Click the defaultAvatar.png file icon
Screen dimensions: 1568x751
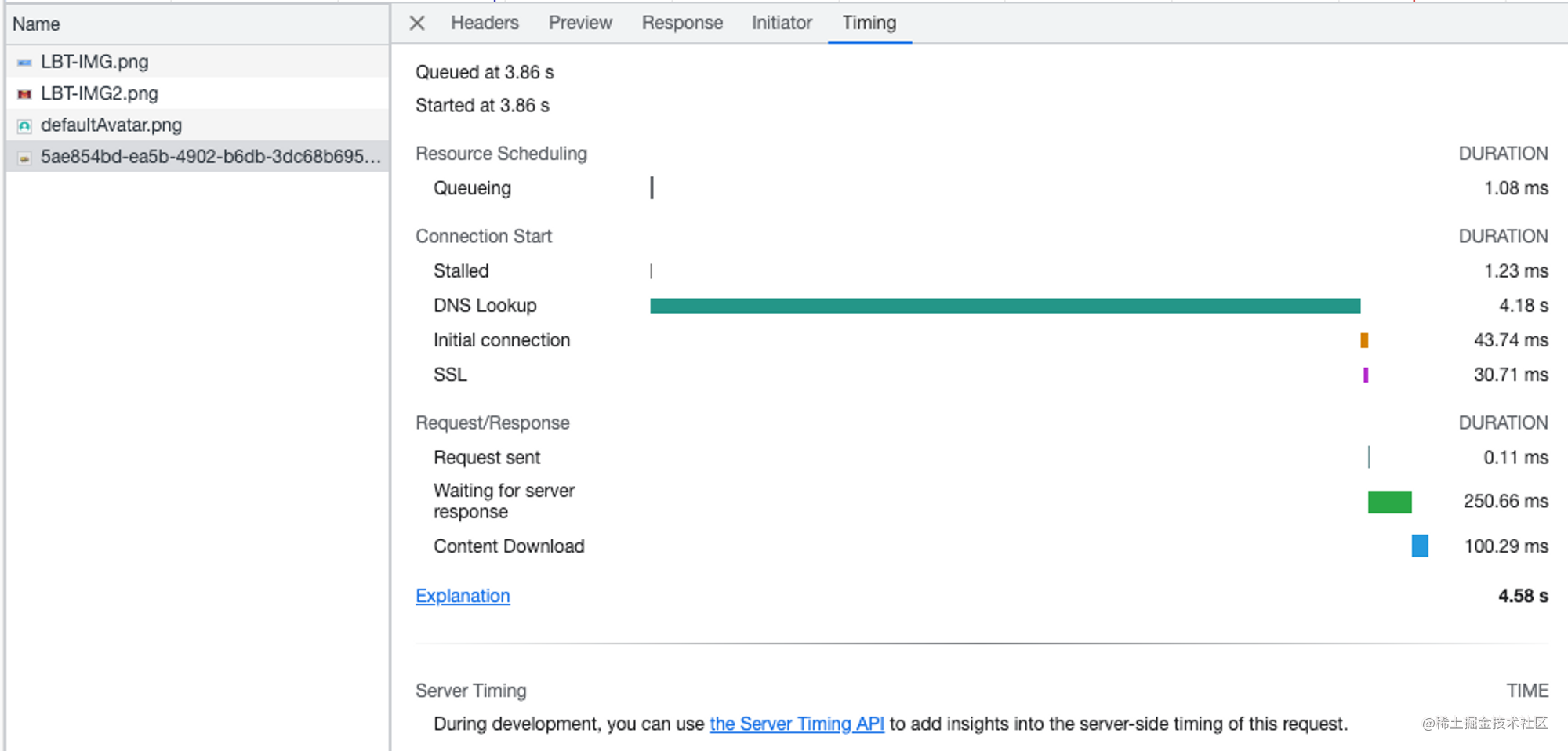click(x=24, y=125)
